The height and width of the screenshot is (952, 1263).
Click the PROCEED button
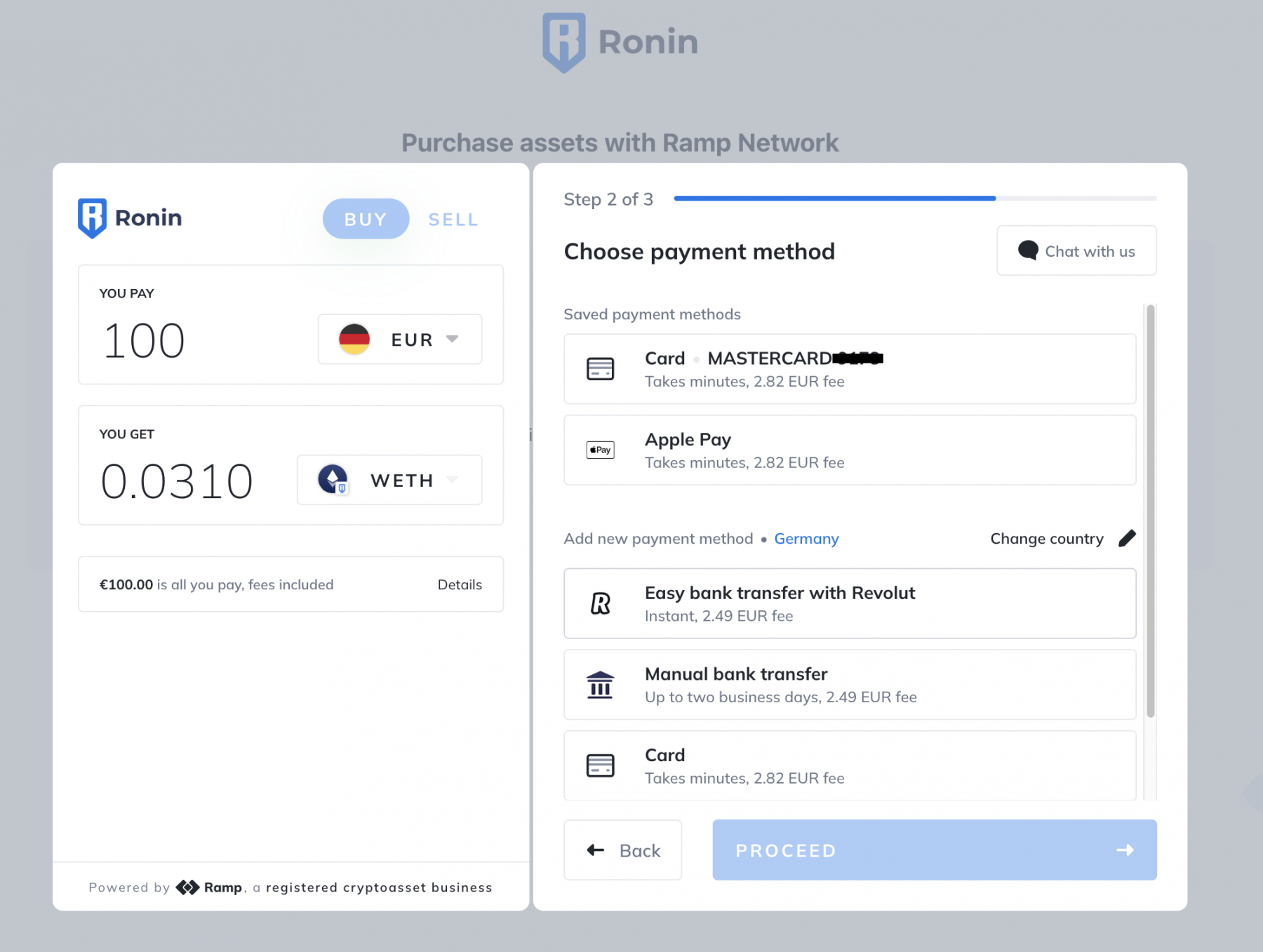pyautogui.click(x=935, y=850)
